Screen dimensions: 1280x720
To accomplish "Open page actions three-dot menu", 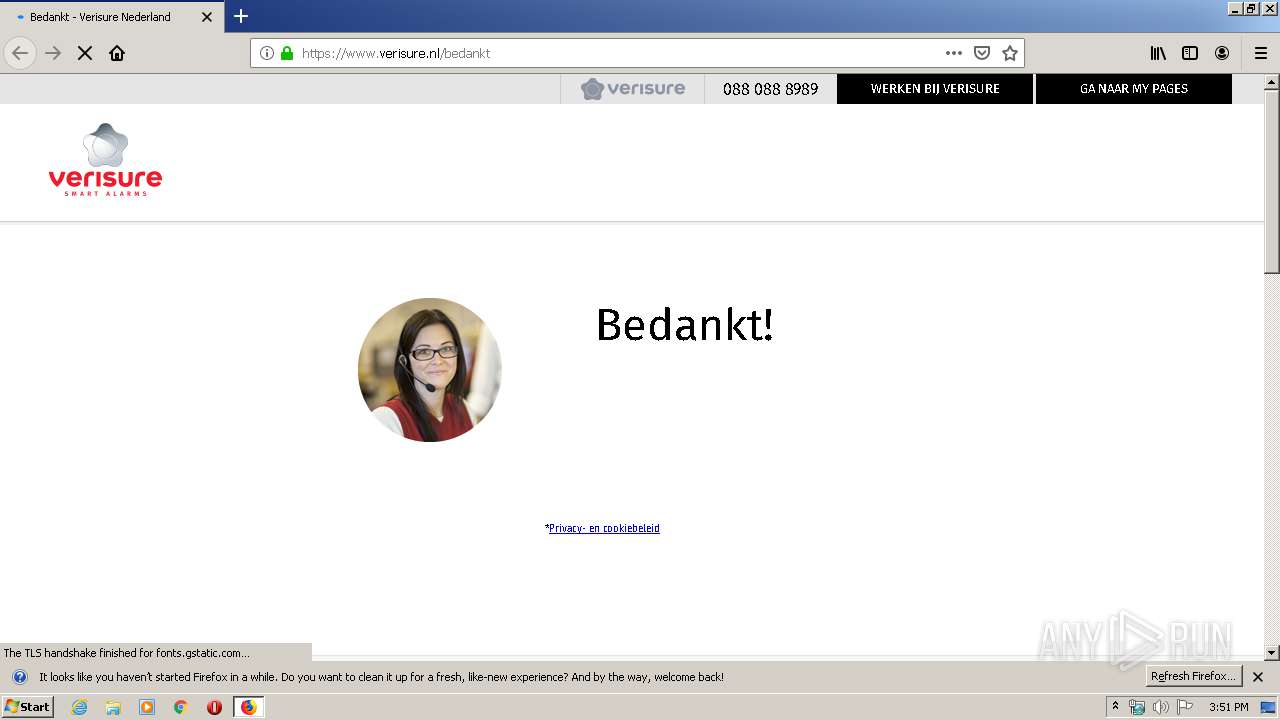I will point(954,53).
